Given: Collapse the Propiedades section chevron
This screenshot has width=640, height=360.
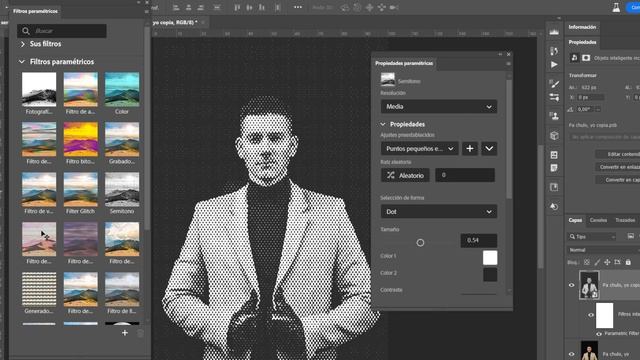Looking at the screenshot, I should [383, 124].
